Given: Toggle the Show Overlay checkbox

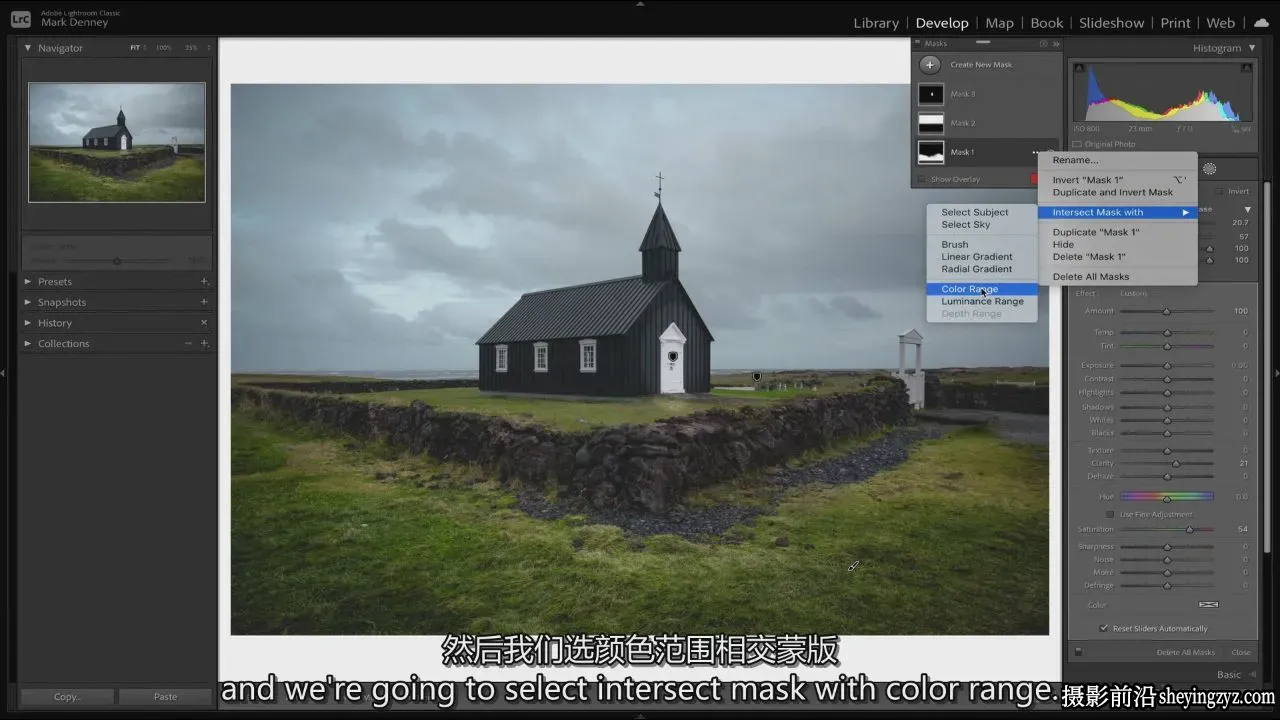Looking at the screenshot, I should [x=922, y=180].
